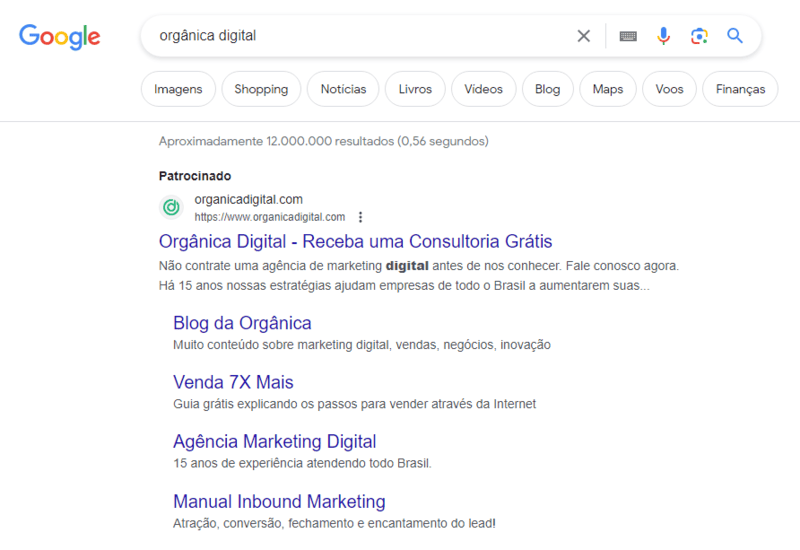
Task: Click the https://www.organicadigital.com URL text
Action: tap(270, 217)
